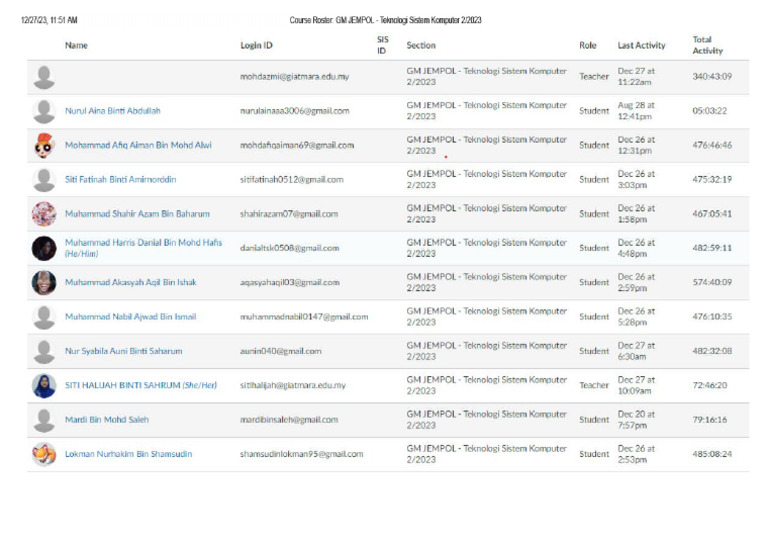Open Nurul Aina Binti Abdullah's profile link
Viewport: 768px width, 543px height.
[x=112, y=111]
